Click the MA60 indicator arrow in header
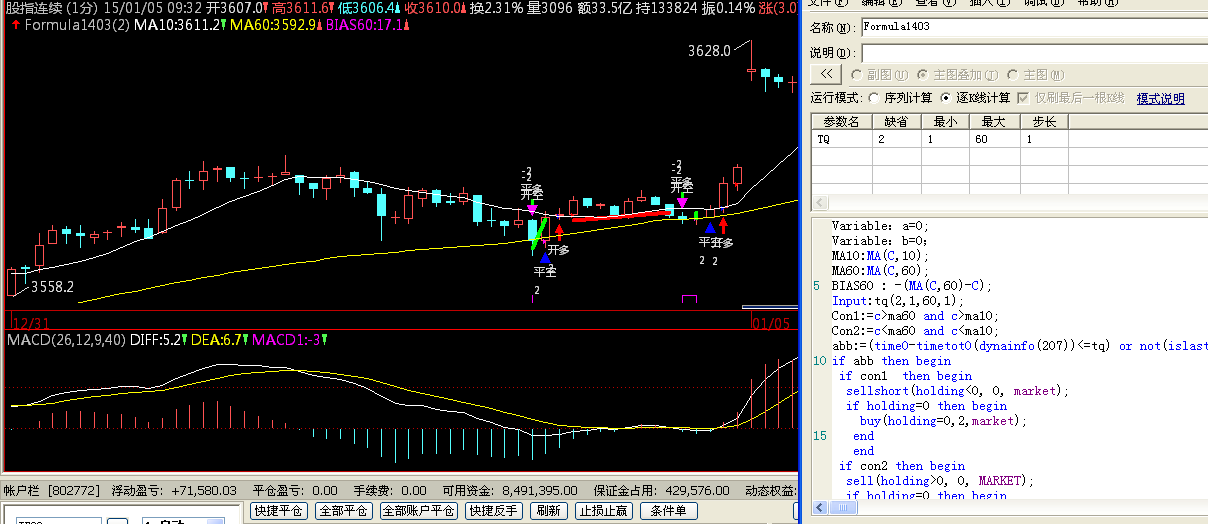The width and height of the screenshot is (1208, 524). pos(320,24)
